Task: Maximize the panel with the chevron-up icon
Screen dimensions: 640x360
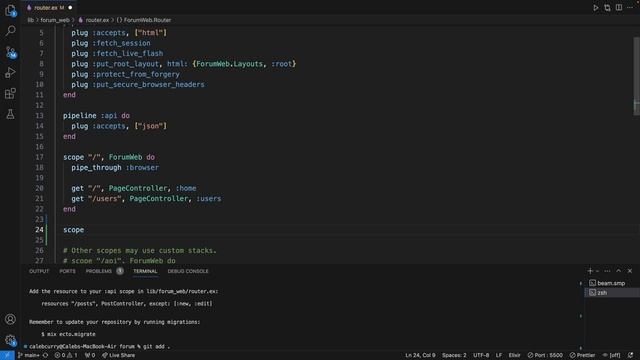Action: point(618,271)
